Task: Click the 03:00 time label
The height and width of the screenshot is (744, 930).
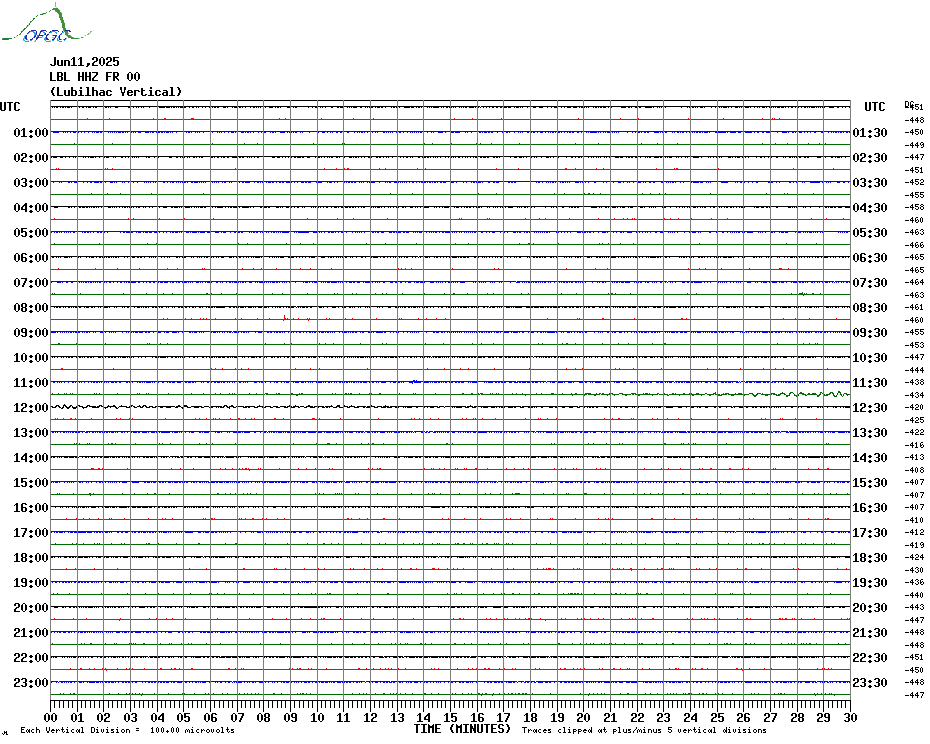Action: coord(31,182)
